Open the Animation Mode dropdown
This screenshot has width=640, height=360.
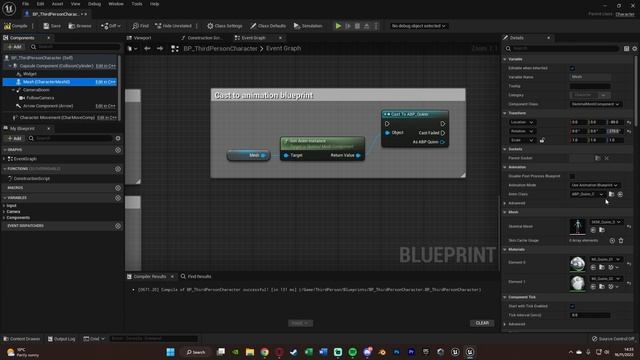594,185
